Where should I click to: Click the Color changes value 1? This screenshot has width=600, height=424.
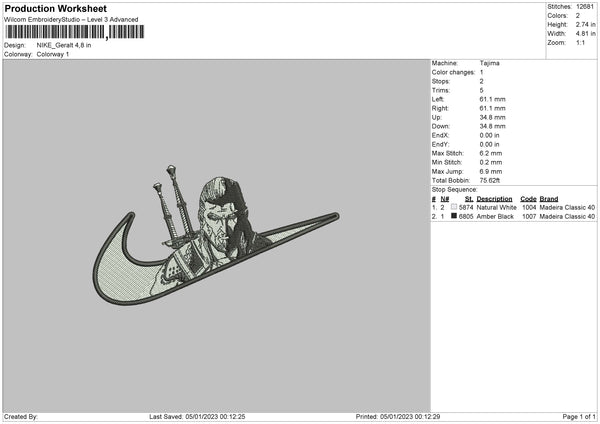(x=481, y=72)
